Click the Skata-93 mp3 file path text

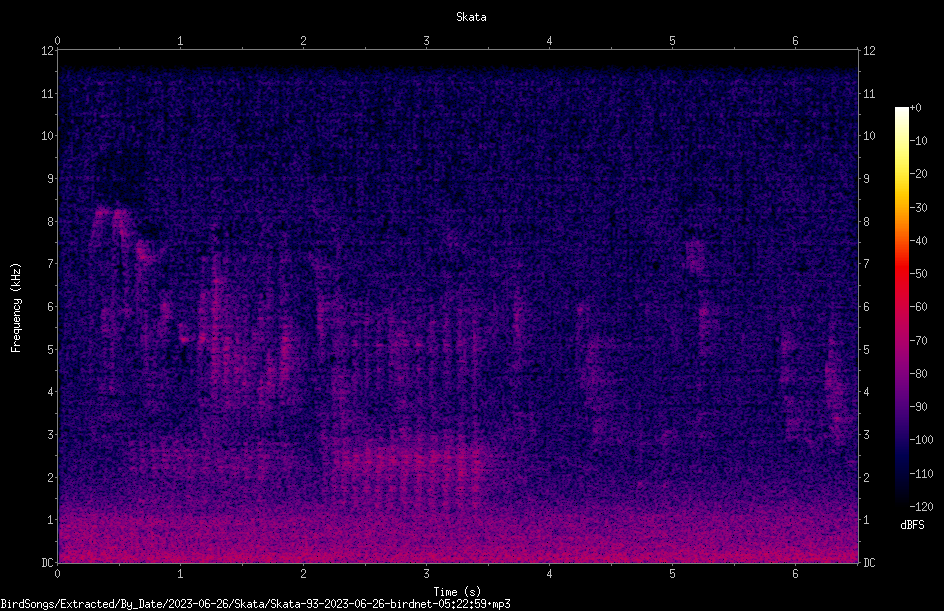tap(255, 604)
